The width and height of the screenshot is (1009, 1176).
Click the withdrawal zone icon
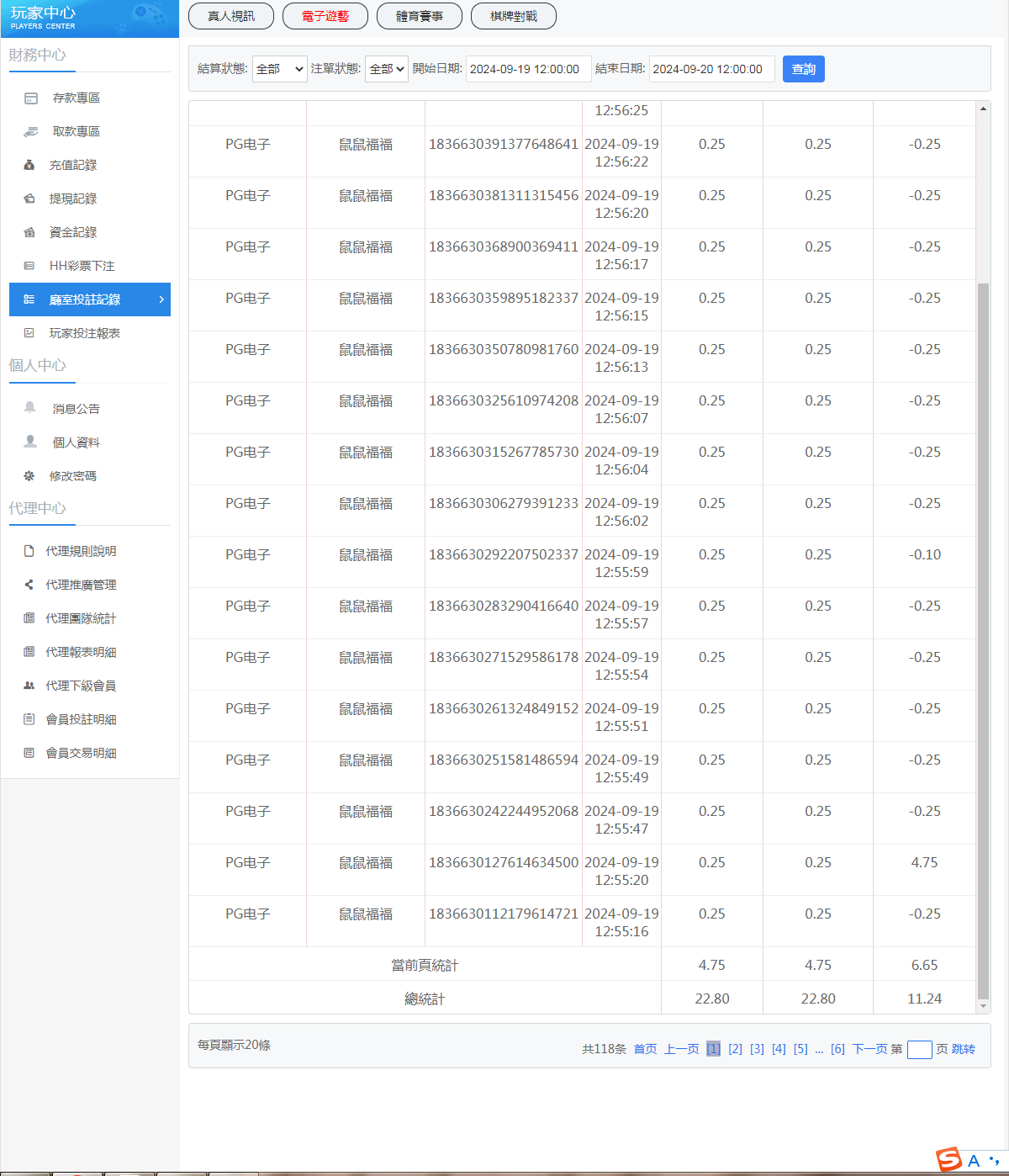click(31, 132)
